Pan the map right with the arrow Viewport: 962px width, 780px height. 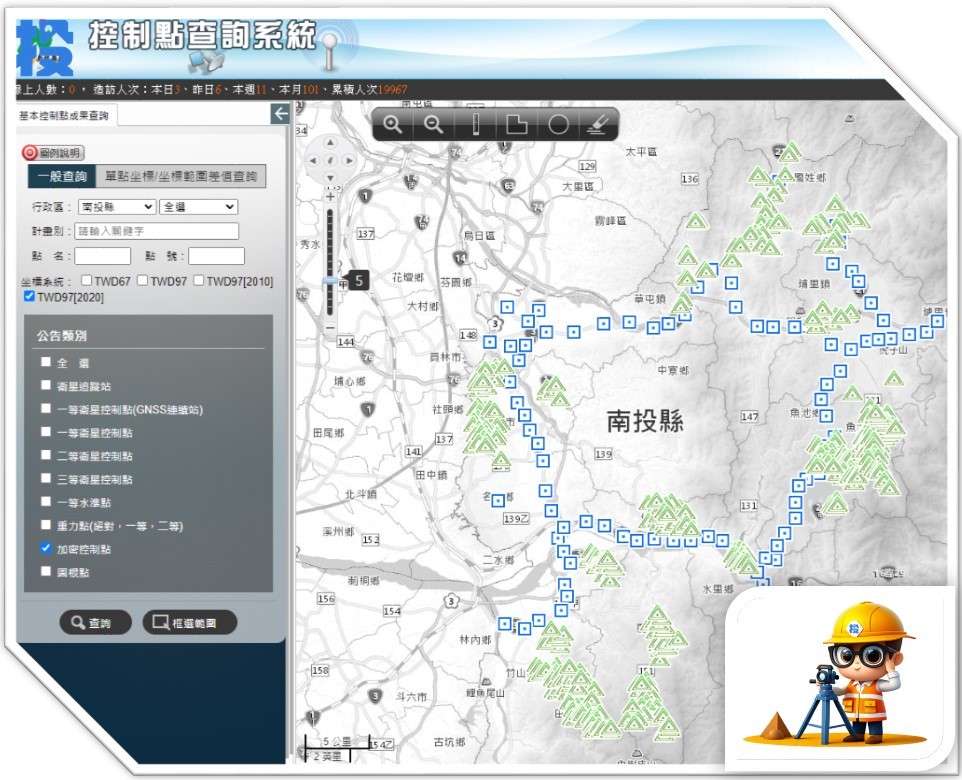pyautogui.click(x=348, y=161)
